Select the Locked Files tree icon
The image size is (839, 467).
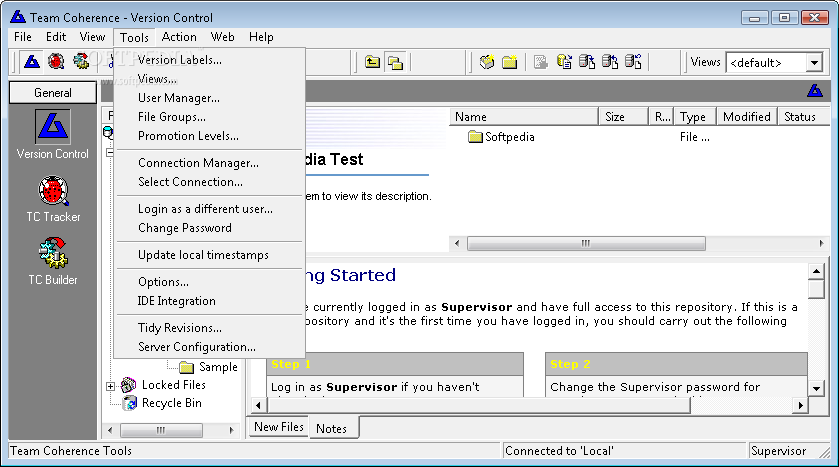click(128, 385)
